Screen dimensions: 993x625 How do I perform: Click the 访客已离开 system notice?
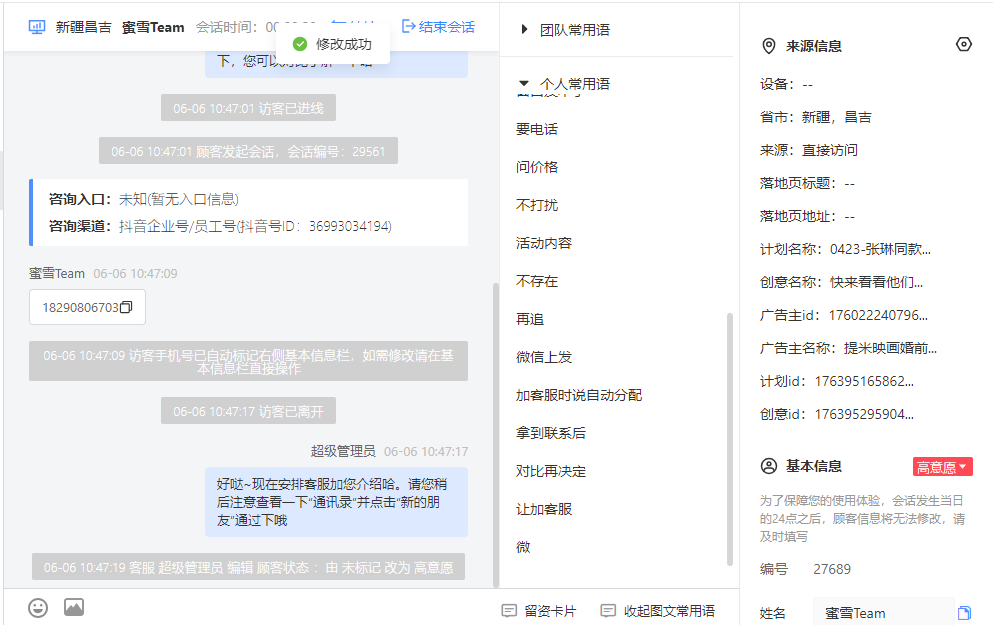click(x=248, y=412)
